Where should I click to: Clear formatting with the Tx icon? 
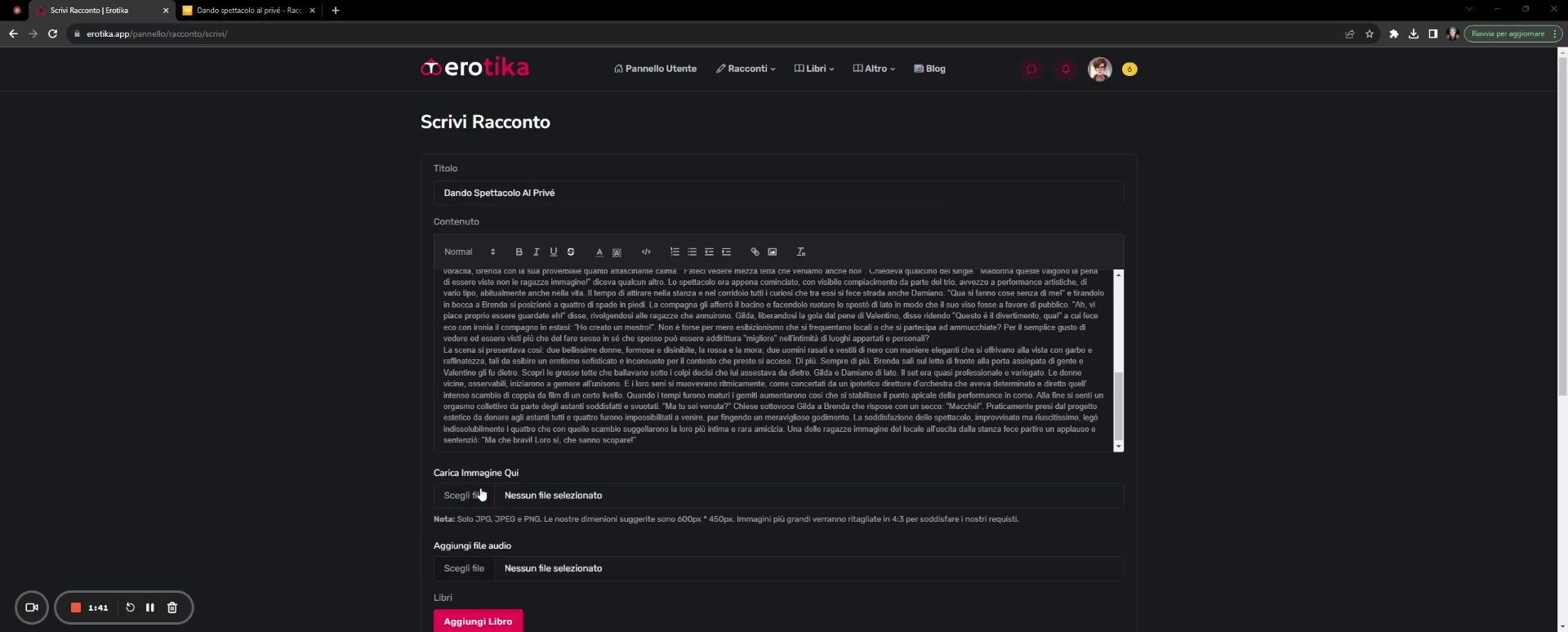[x=801, y=252]
